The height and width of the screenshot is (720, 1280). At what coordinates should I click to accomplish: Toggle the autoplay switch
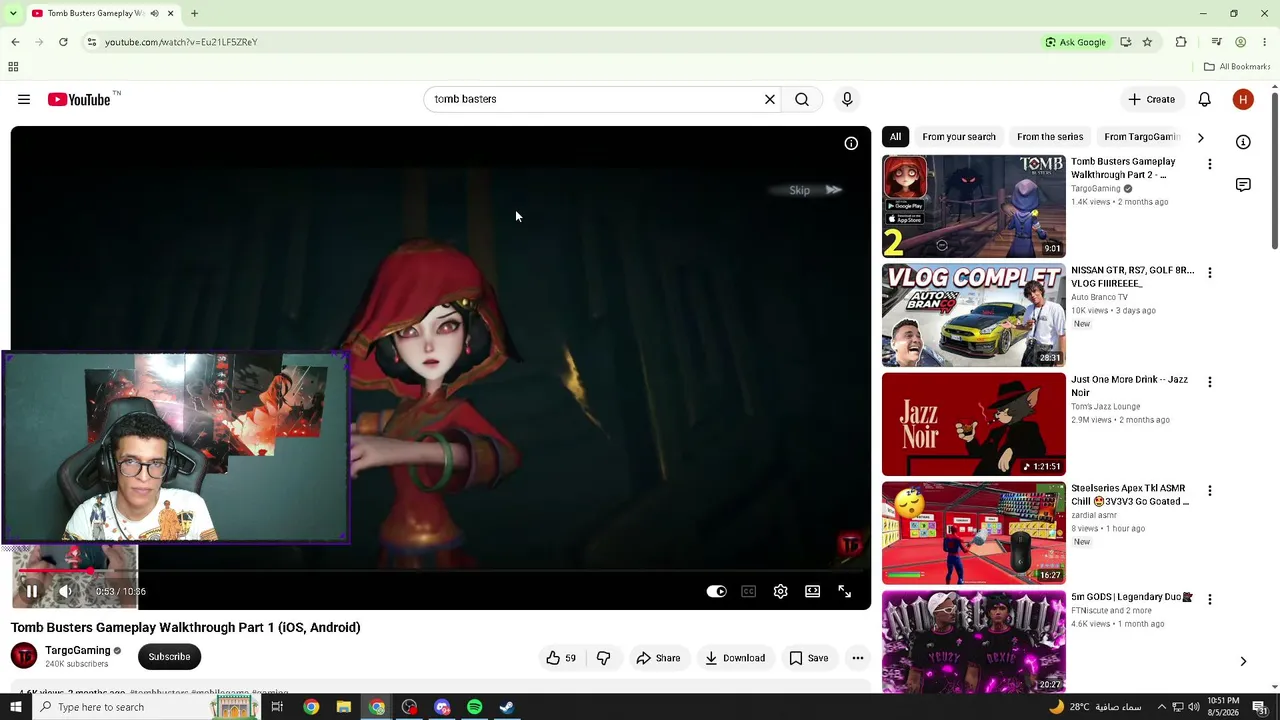point(716,591)
